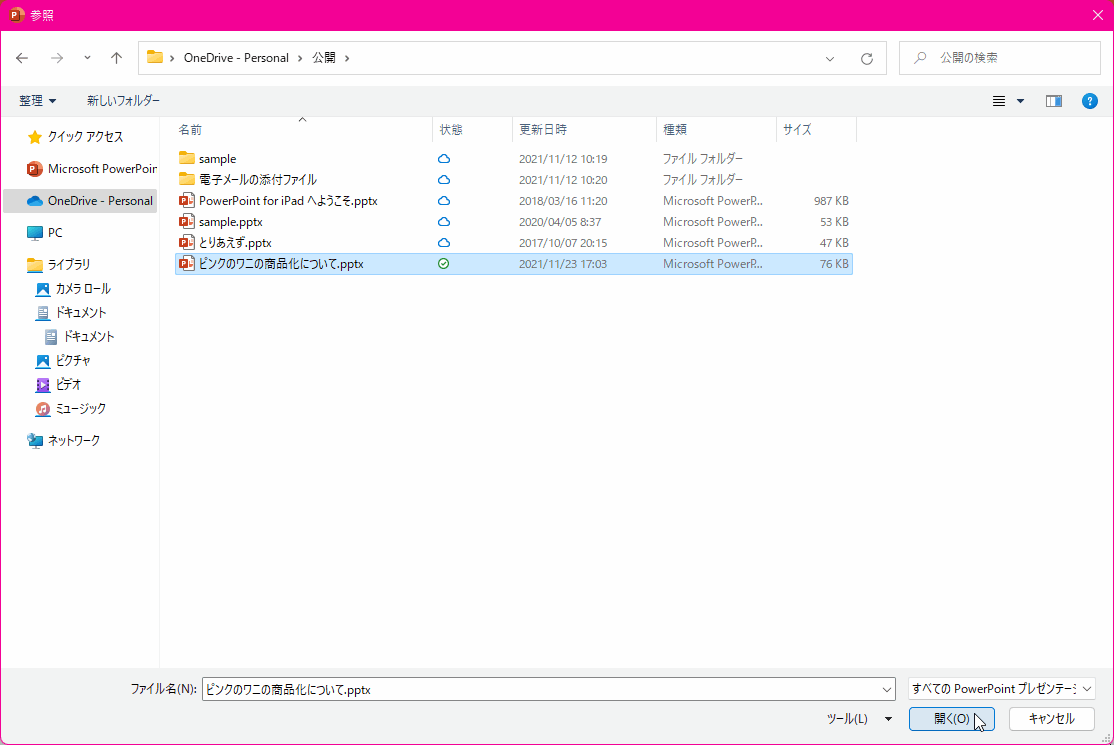Screen dimensions: 1114x745
Task: Open the address bar history dropdown
Action: (830, 58)
